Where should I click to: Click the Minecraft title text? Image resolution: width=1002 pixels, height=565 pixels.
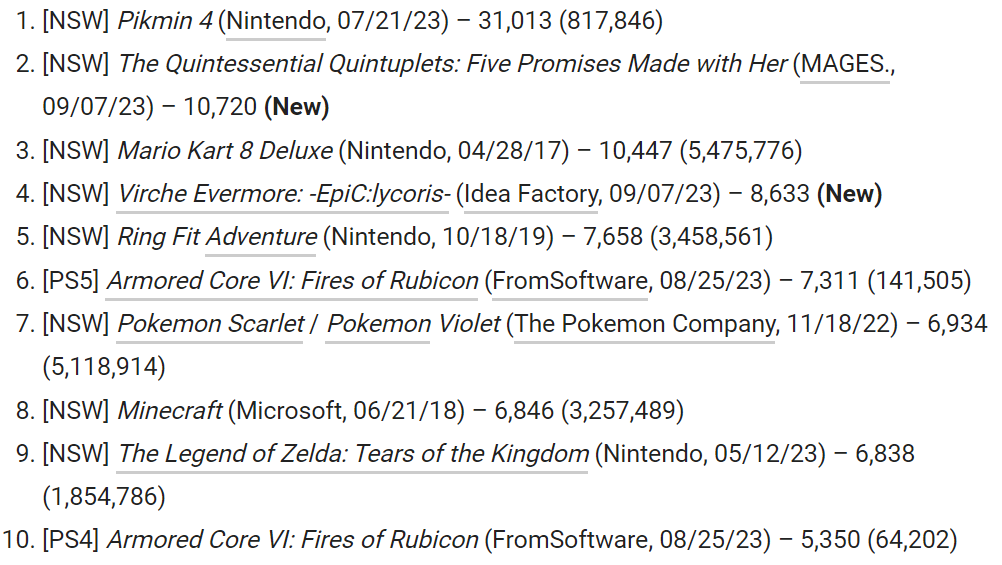(169, 410)
